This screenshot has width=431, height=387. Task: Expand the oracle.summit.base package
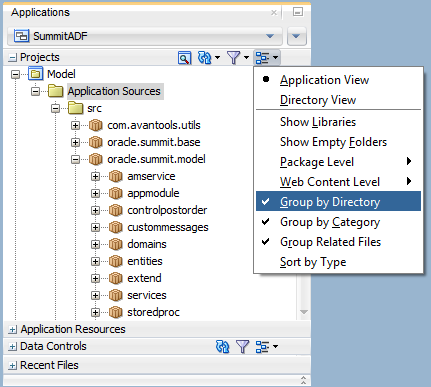point(75,142)
